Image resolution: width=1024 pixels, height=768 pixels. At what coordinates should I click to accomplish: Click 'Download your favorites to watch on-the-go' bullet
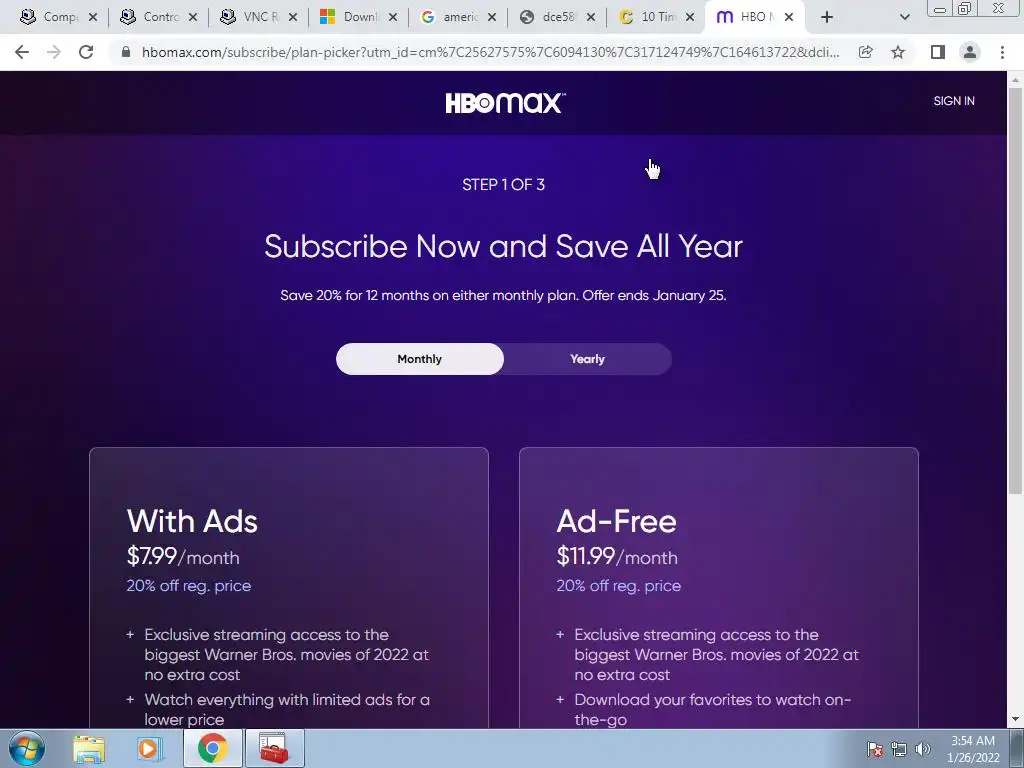[712, 710]
